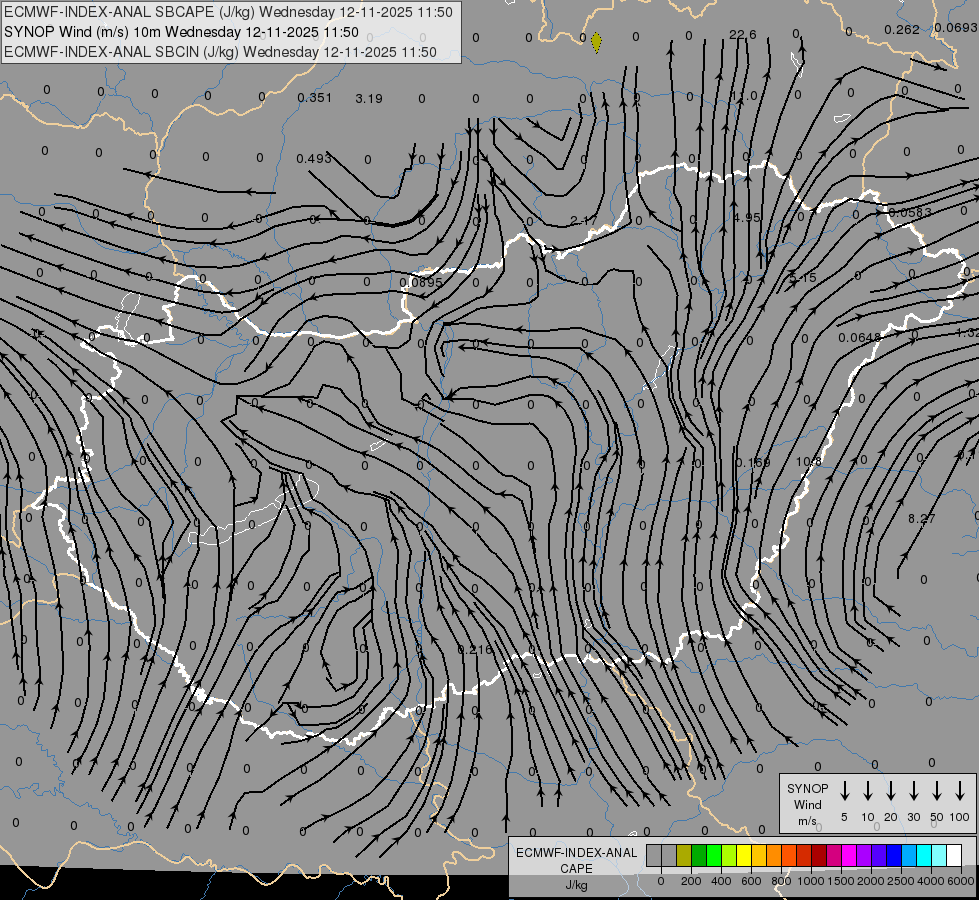Screen dimensions: 979x900
Task: Click the 50 m/s wind arrow in legend
Action: click(937, 790)
